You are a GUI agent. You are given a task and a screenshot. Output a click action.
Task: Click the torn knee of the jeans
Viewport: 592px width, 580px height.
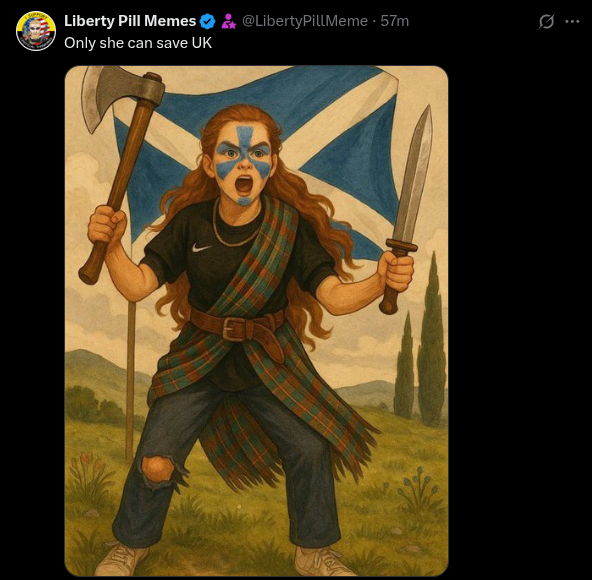coord(159,468)
